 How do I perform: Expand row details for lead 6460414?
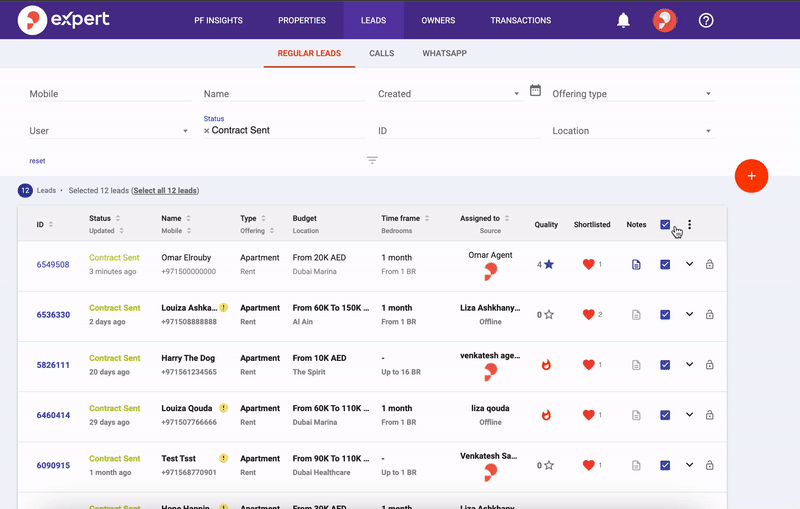pyautogui.click(x=689, y=415)
